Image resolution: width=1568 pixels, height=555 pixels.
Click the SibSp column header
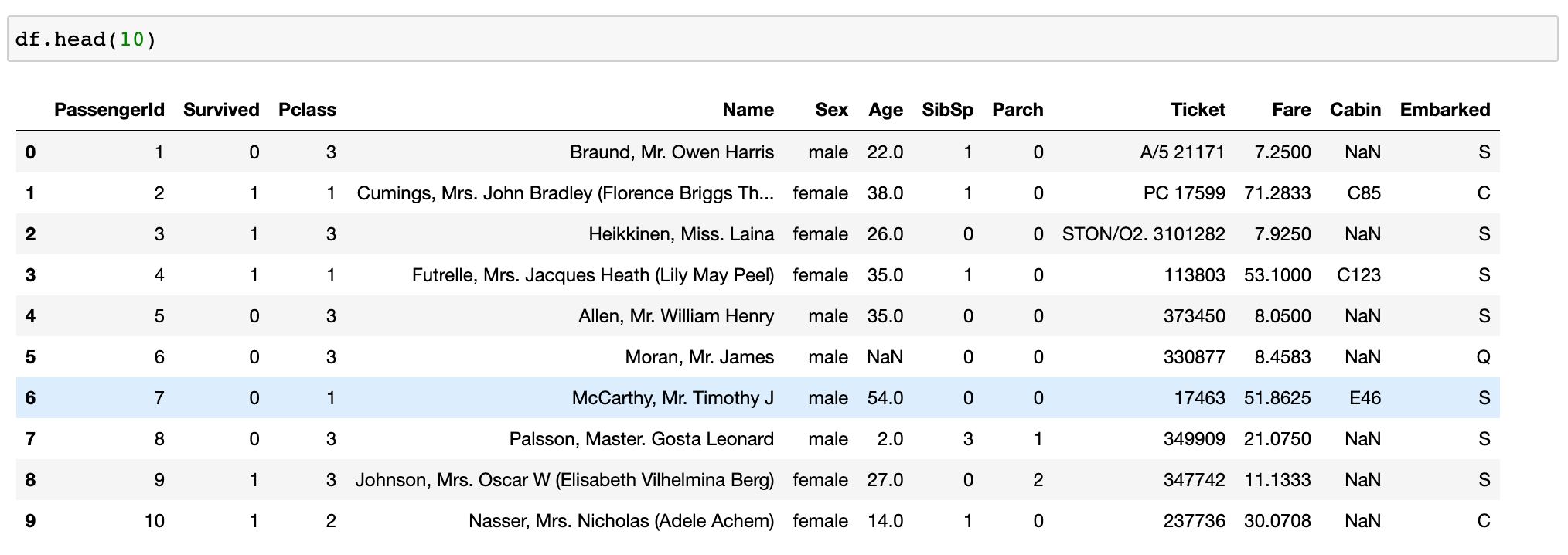coord(947,110)
